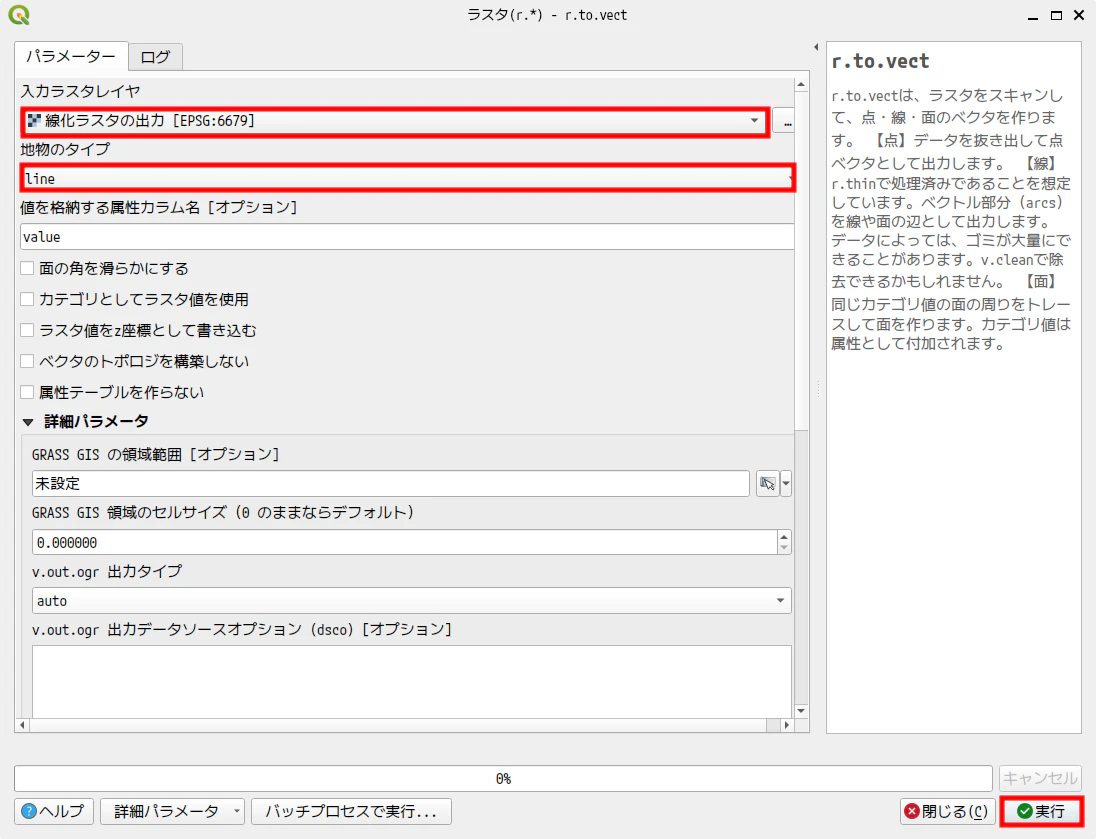Click the QGIS logo icon in title bar
The image size is (1096, 839).
click(19, 15)
